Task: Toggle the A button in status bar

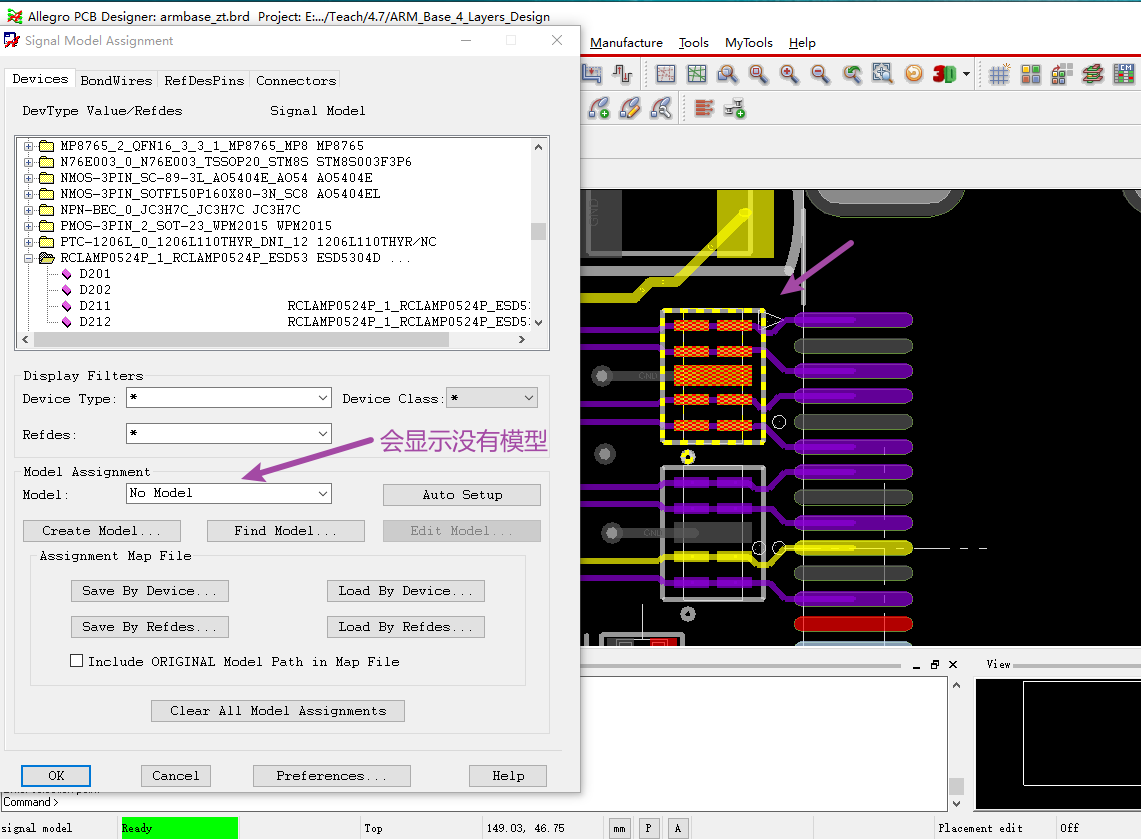Action: 678,828
